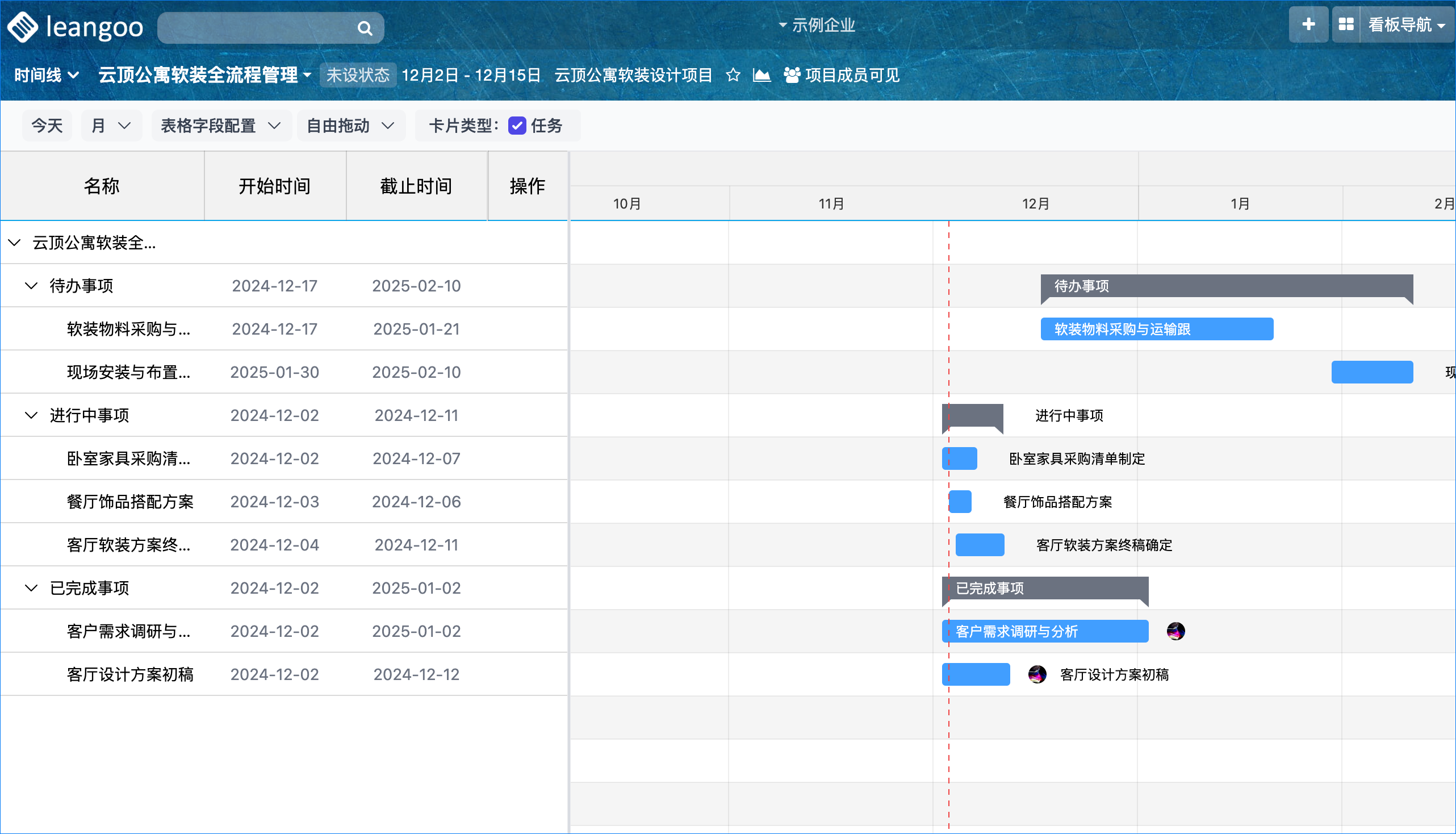Screen dimensions: 1456x834
Task: Click the plus add button
Action: [x=1308, y=24]
